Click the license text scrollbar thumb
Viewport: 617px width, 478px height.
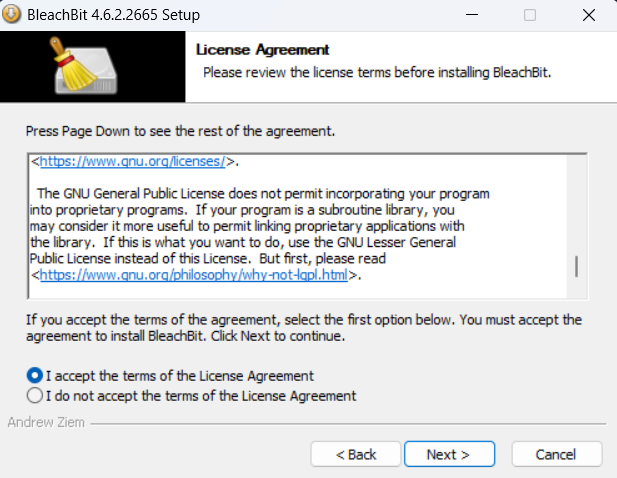coord(576,266)
